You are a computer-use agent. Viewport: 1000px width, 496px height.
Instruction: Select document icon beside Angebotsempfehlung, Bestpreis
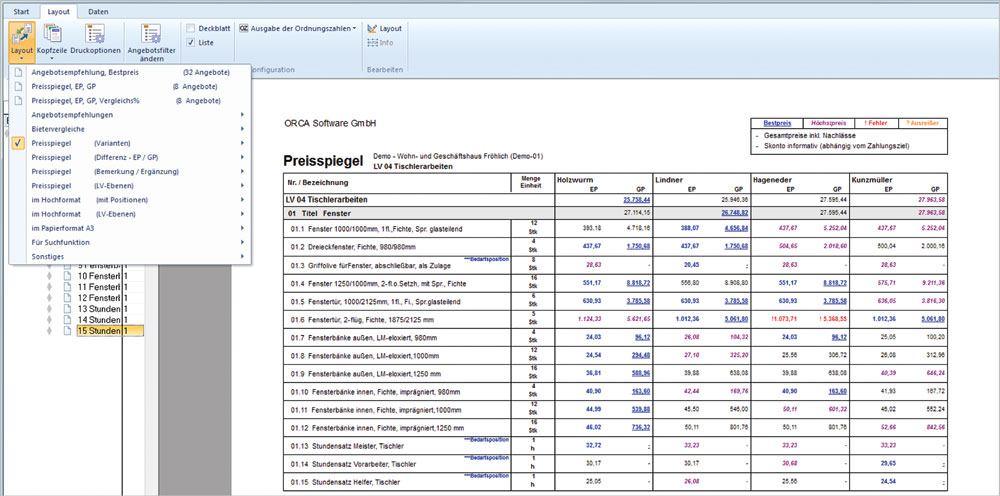[18, 73]
